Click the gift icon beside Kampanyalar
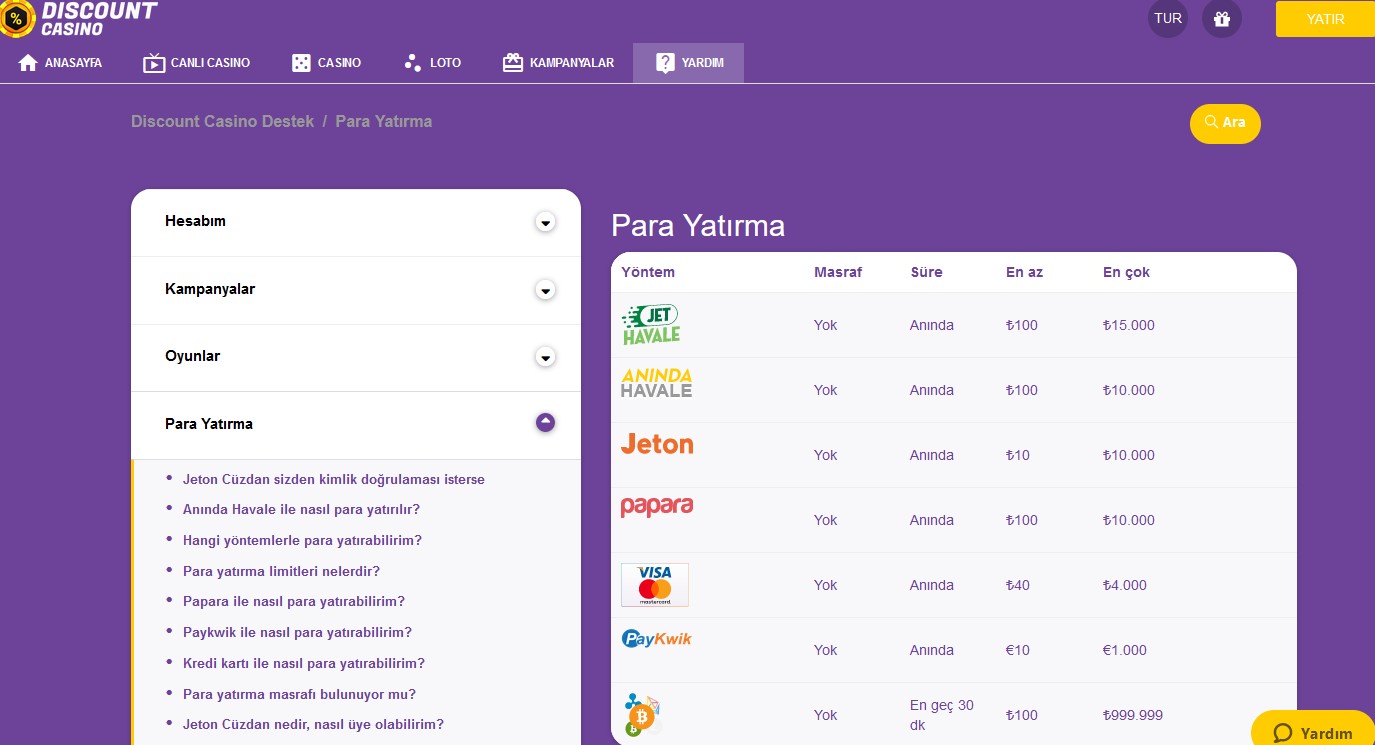1375x745 pixels. [x=513, y=63]
